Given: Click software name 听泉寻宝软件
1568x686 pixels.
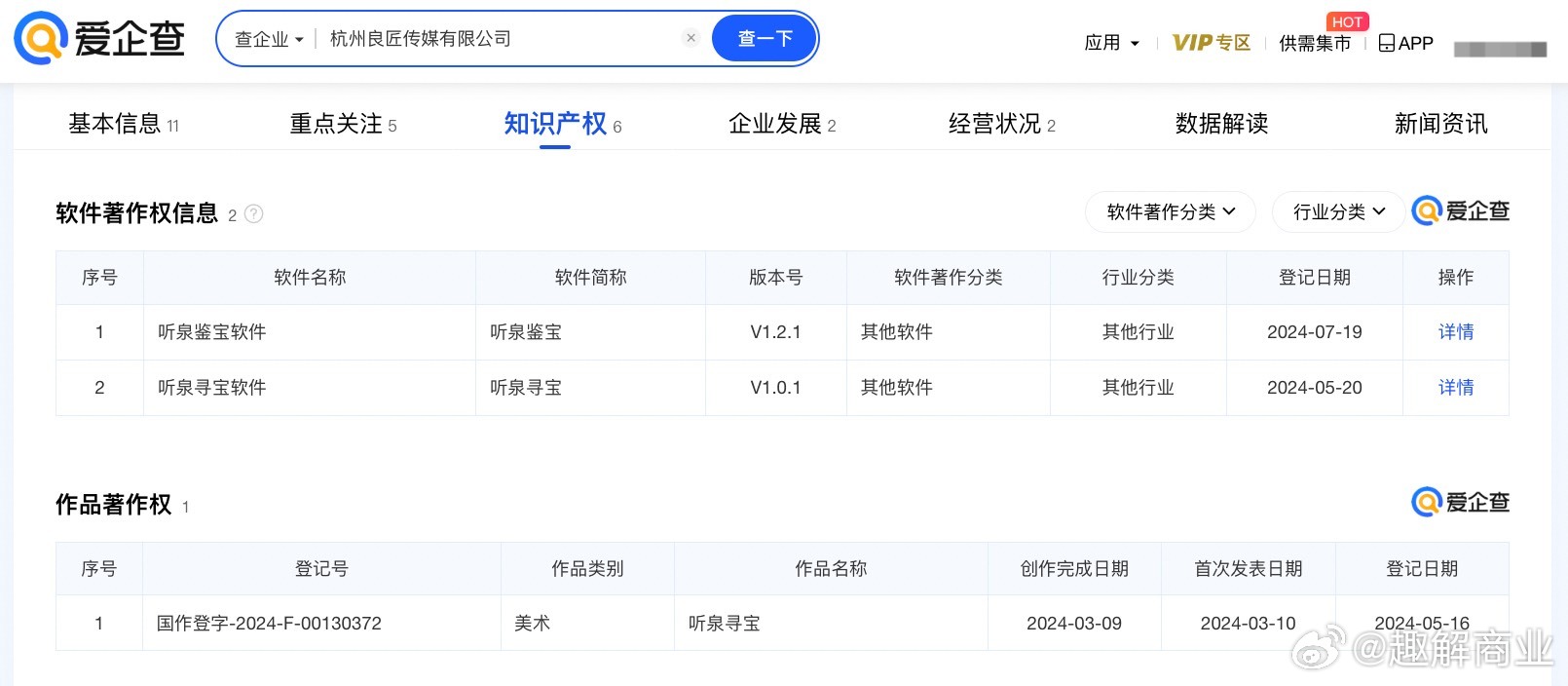Looking at the screenshot, I should 212,388.
